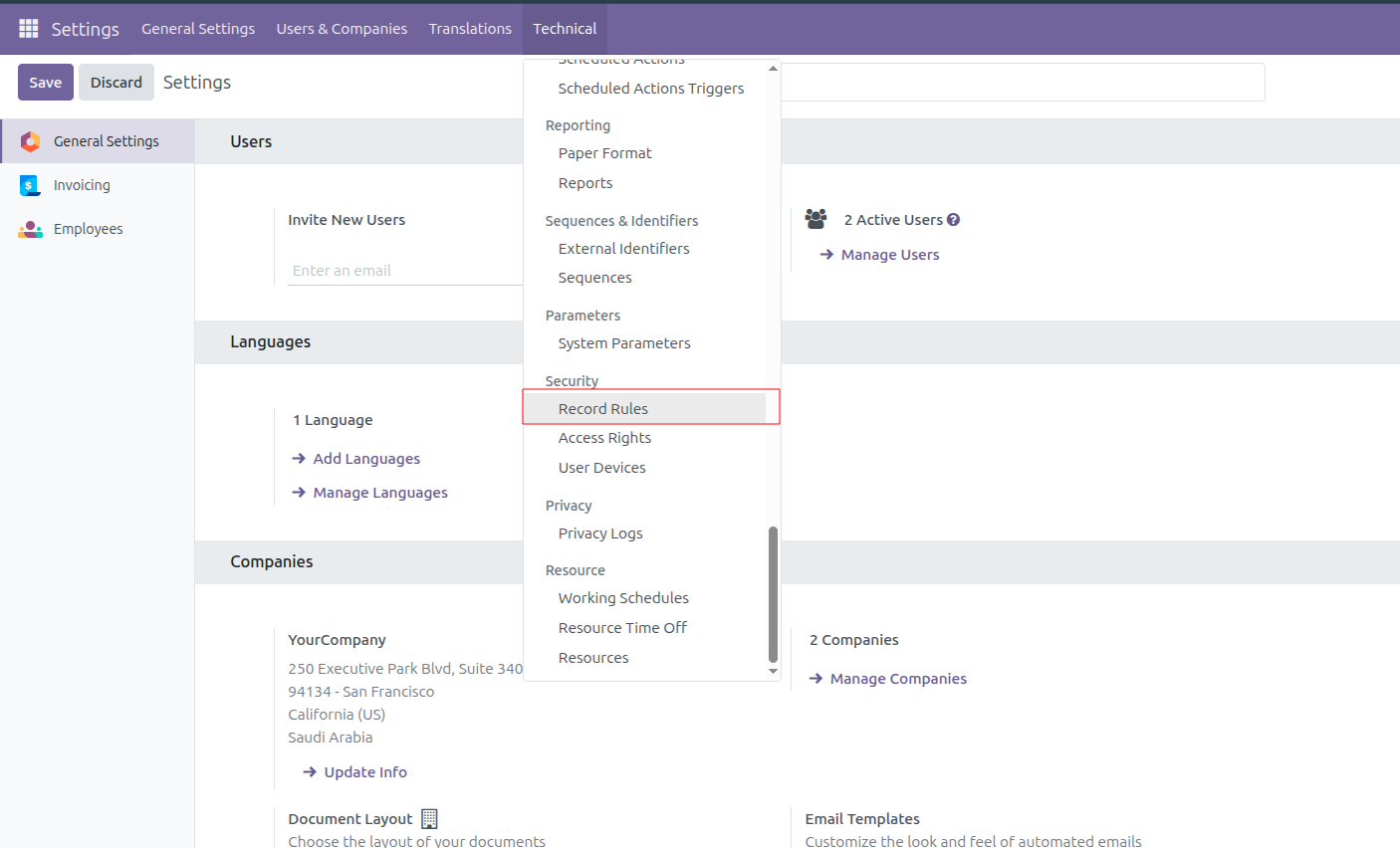Image resolution: width=1400 pixels, height=848 pixels.
Task: Click the Technical menu scrollbar thumb
Action: coord(773,594)
